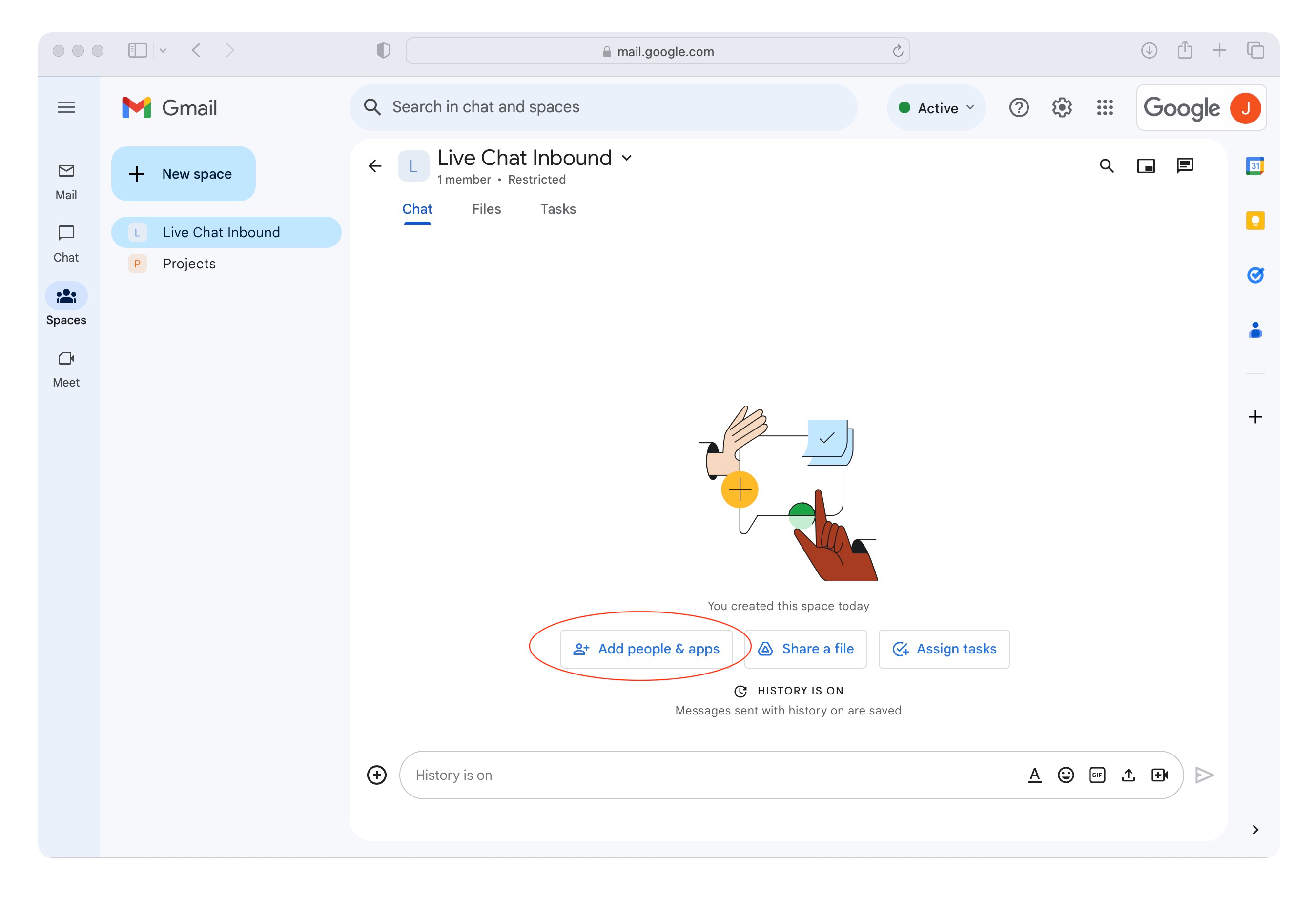Open Settings gear icon
The image size is (1316, 898).
pos(1062,107)
